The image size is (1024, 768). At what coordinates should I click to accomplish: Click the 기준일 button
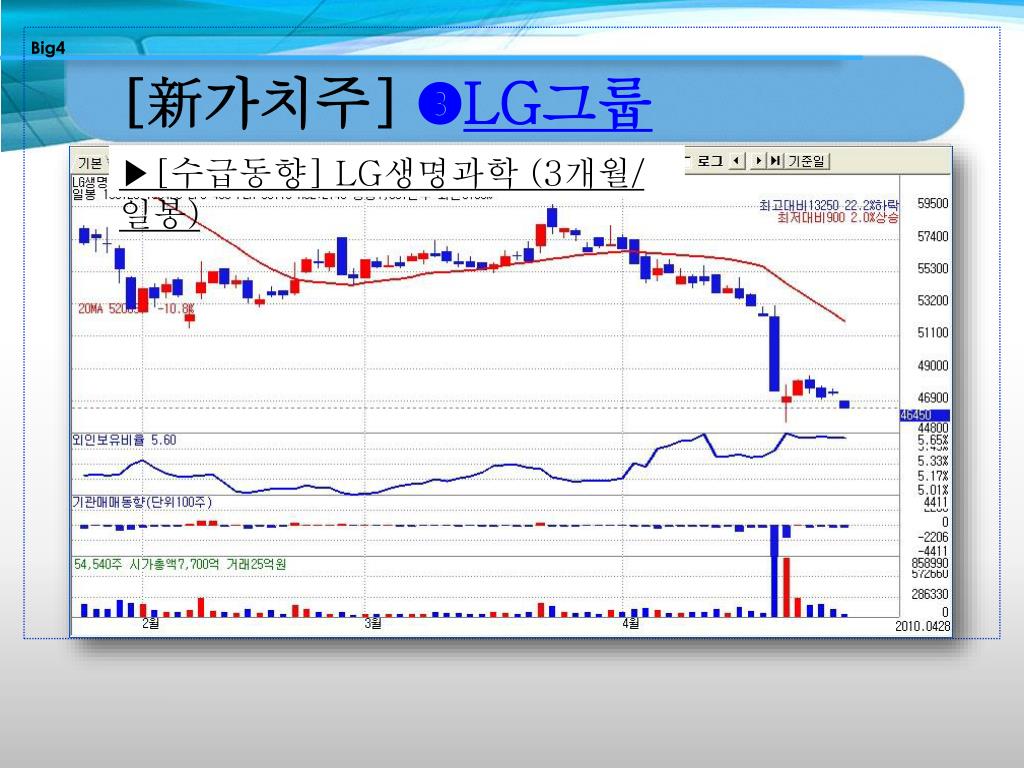807,161
